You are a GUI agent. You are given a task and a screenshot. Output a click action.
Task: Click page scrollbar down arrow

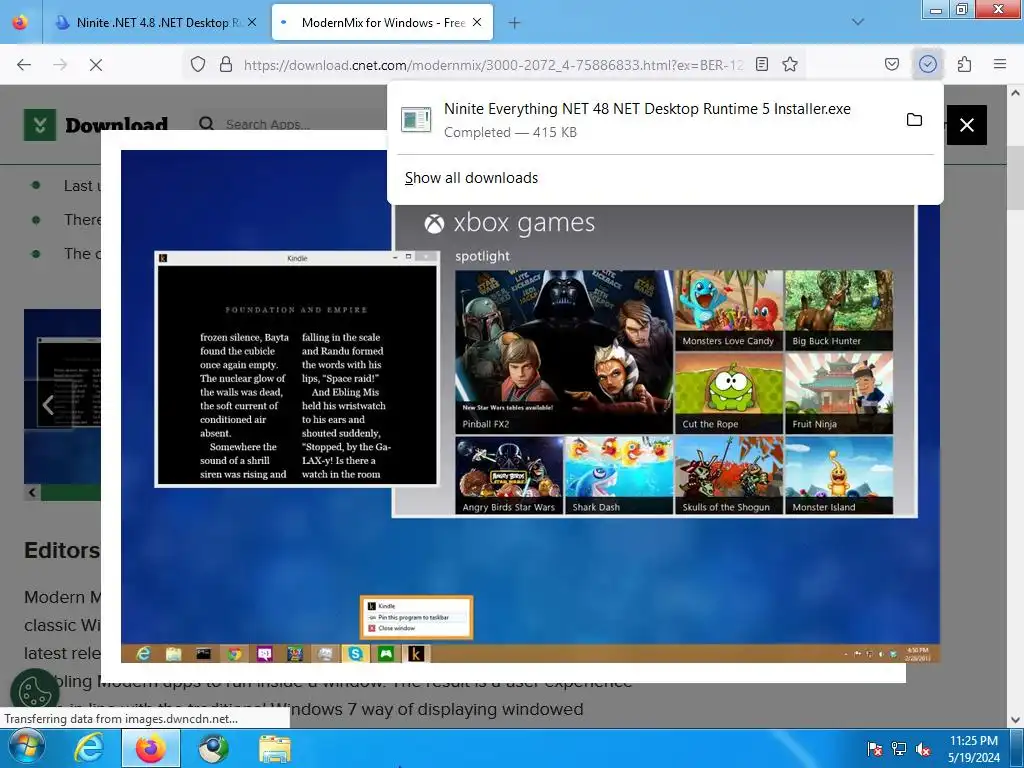tap(1015, 720)
